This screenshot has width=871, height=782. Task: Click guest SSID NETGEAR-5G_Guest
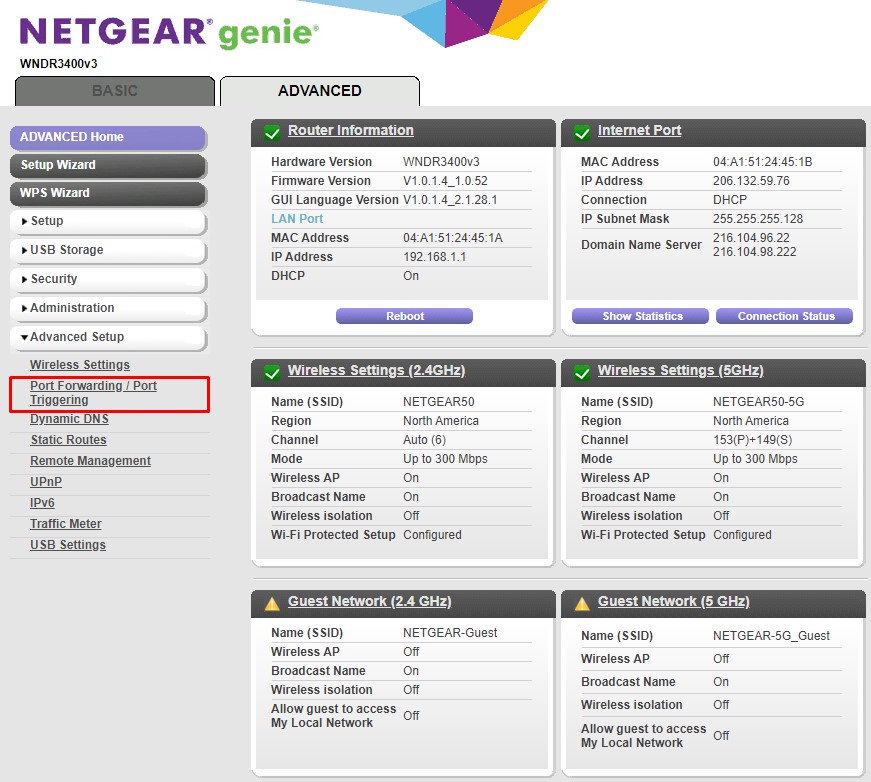771,636
